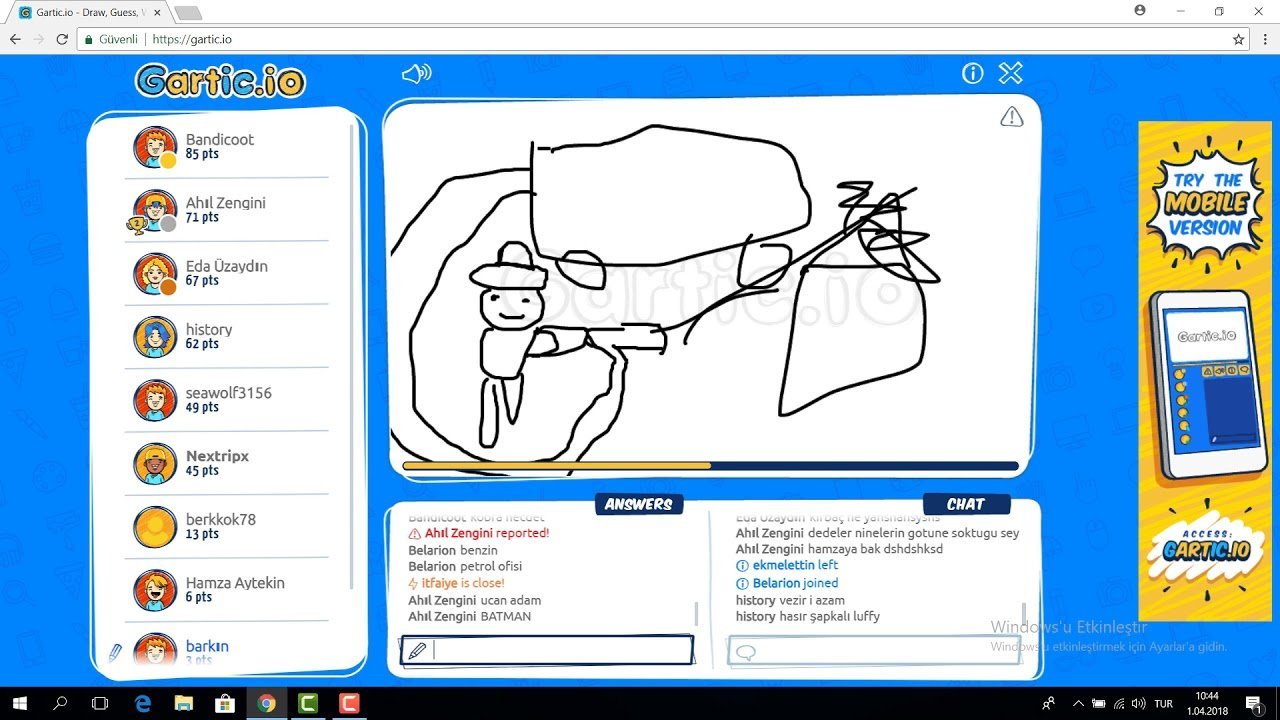The width and height of the screenshot is (1280, 720).
Task: Click berkkok78's avatar
Action: coord(155,527)
